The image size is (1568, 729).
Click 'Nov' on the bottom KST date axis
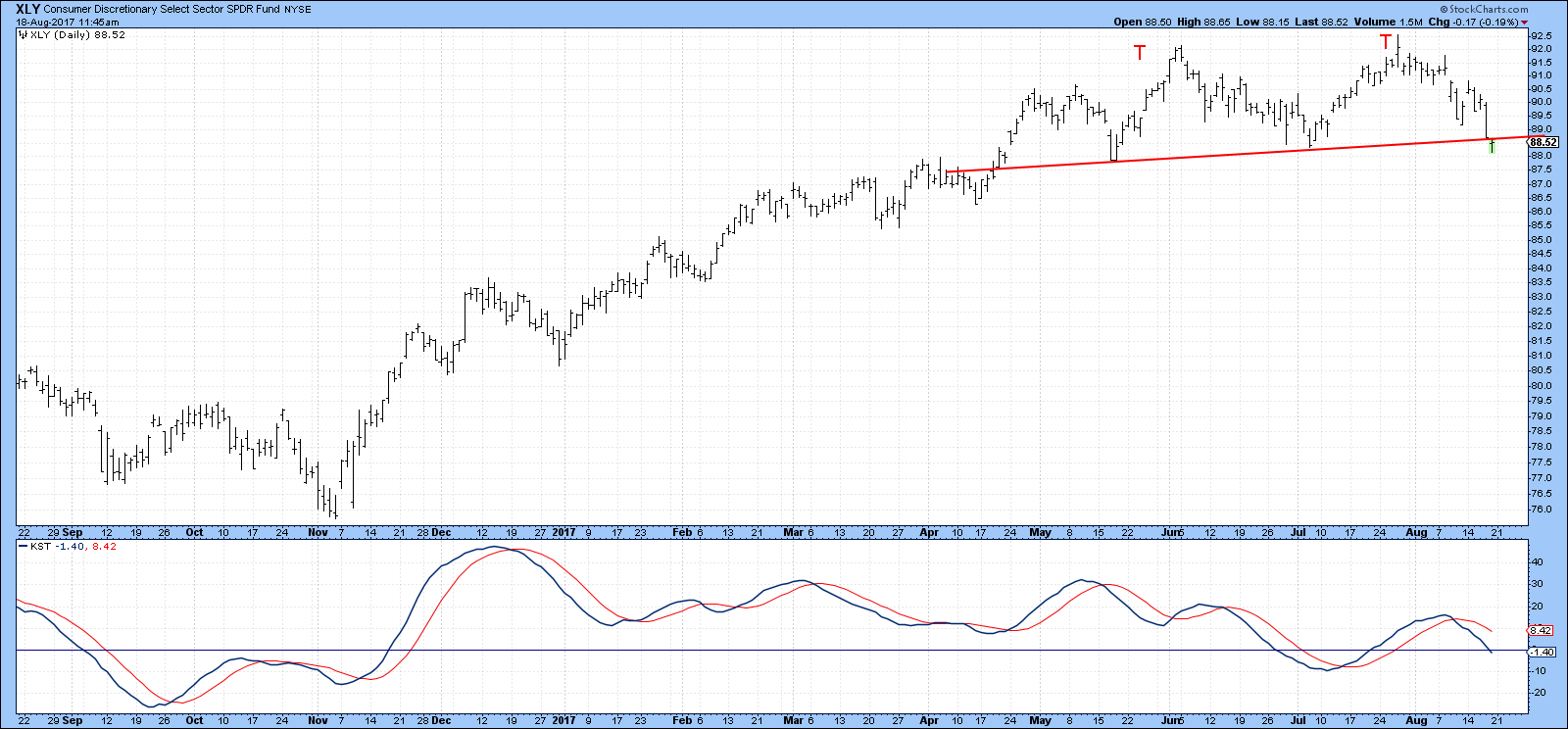pyautogui.click(x=318, y=720)
